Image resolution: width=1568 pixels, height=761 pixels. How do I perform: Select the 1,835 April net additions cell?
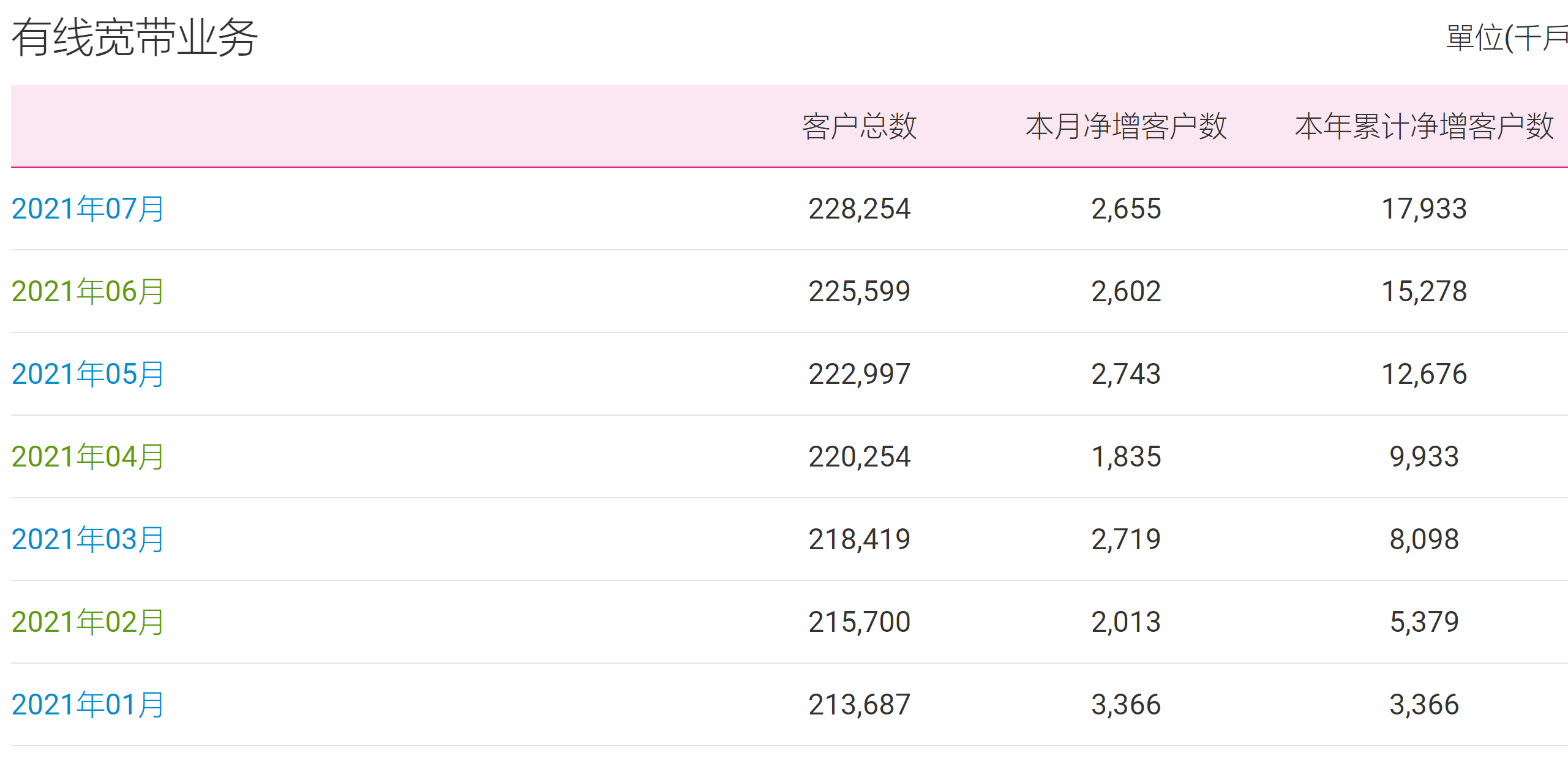1126,457
